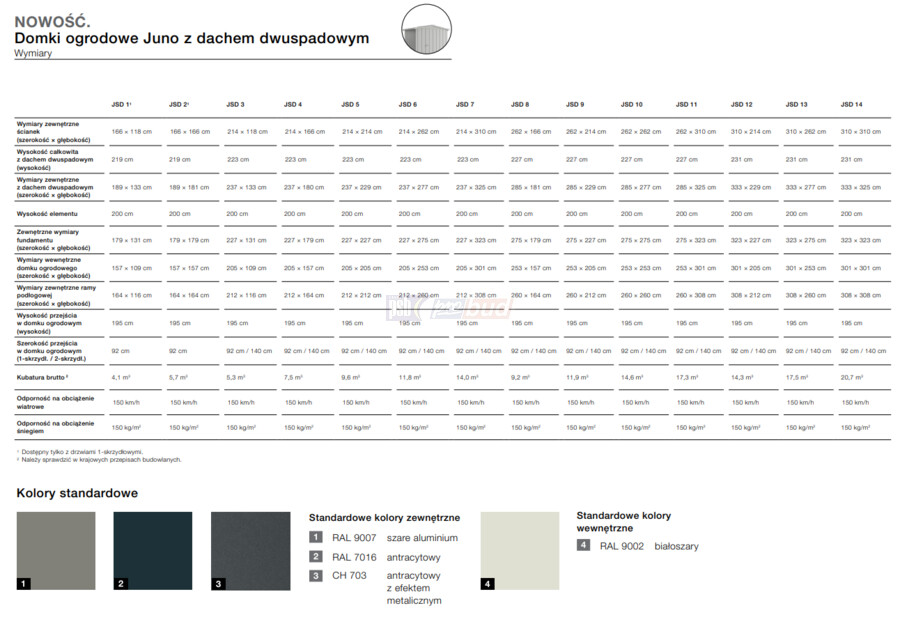
Task: Select the off-white interior color swatch
Action: (519, 551)
